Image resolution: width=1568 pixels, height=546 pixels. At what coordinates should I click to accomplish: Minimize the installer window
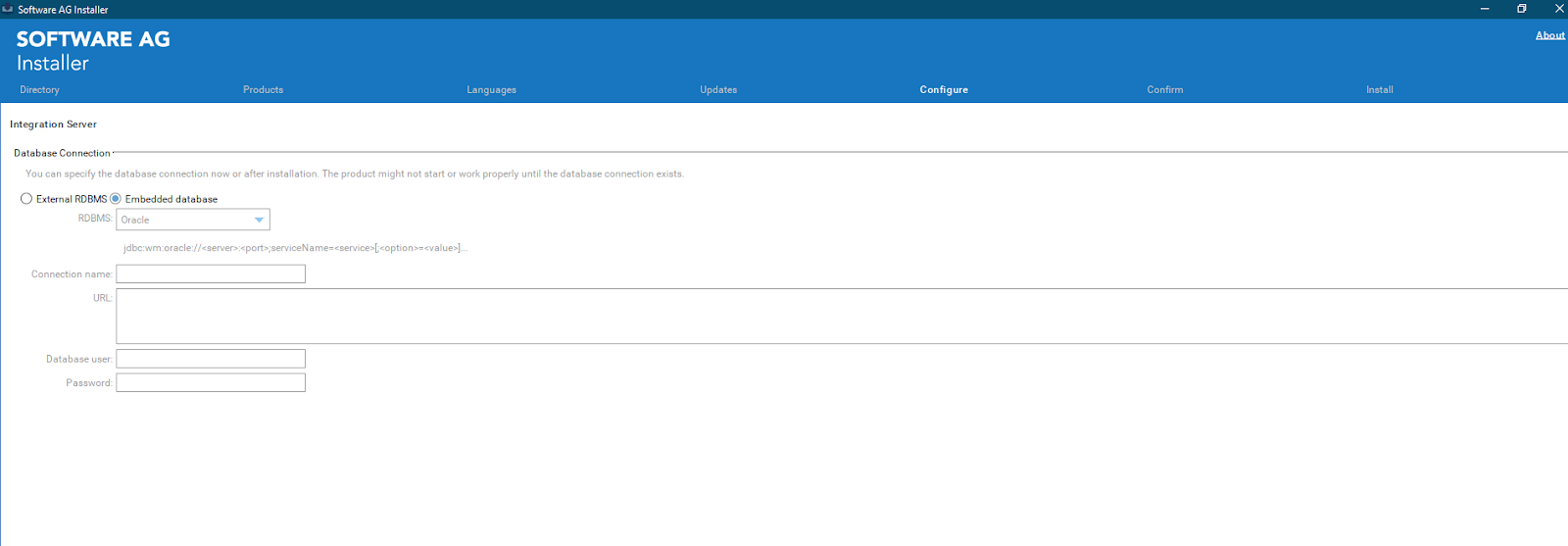coord(1485,9)
